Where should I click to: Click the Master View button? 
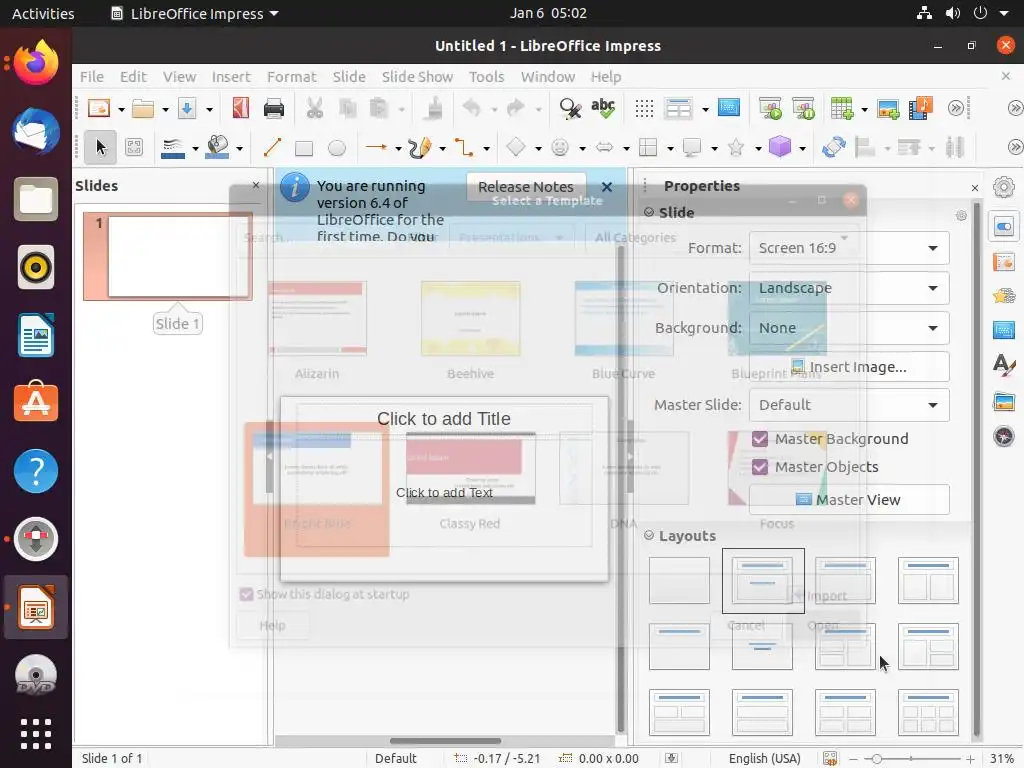(x=849, y=500)
